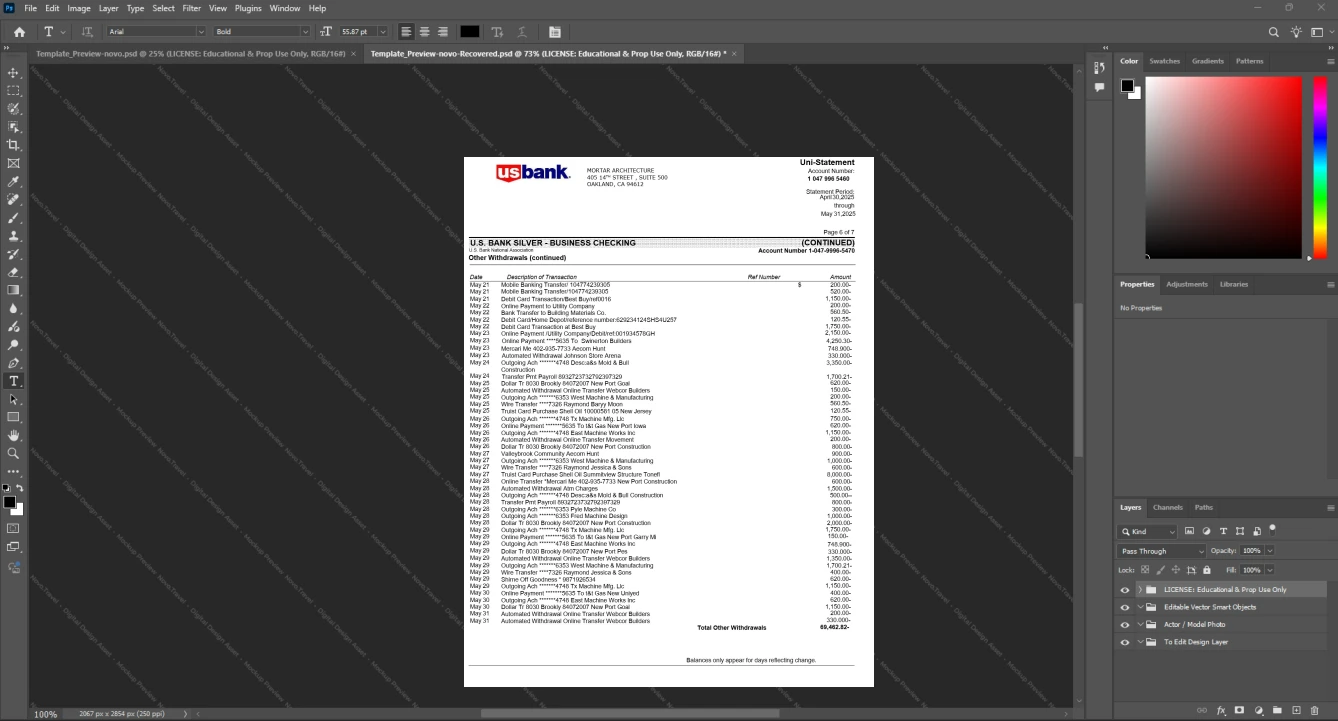
Task: Click the foreground color swatch in toolbox
Action: click(9, 502)
